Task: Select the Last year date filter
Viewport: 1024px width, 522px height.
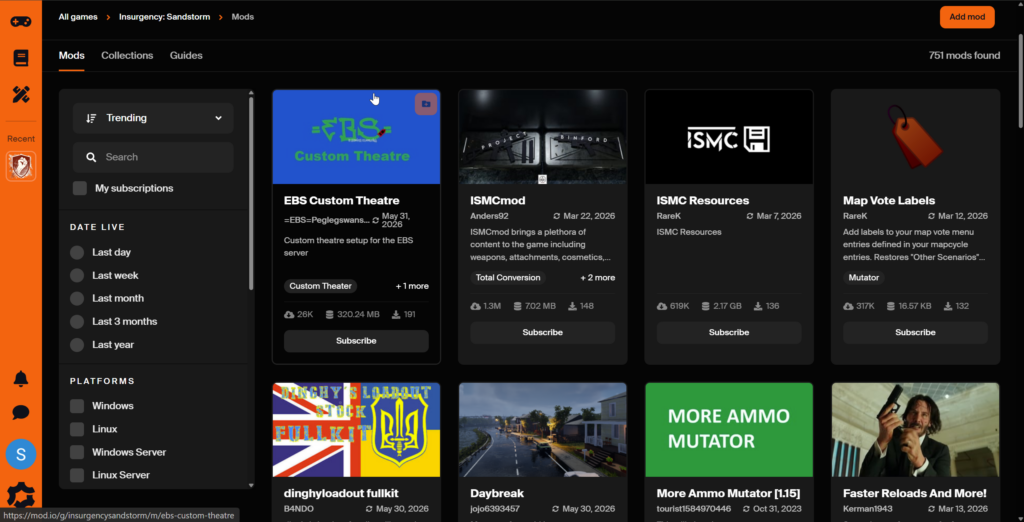Action: tap(77, 344)
